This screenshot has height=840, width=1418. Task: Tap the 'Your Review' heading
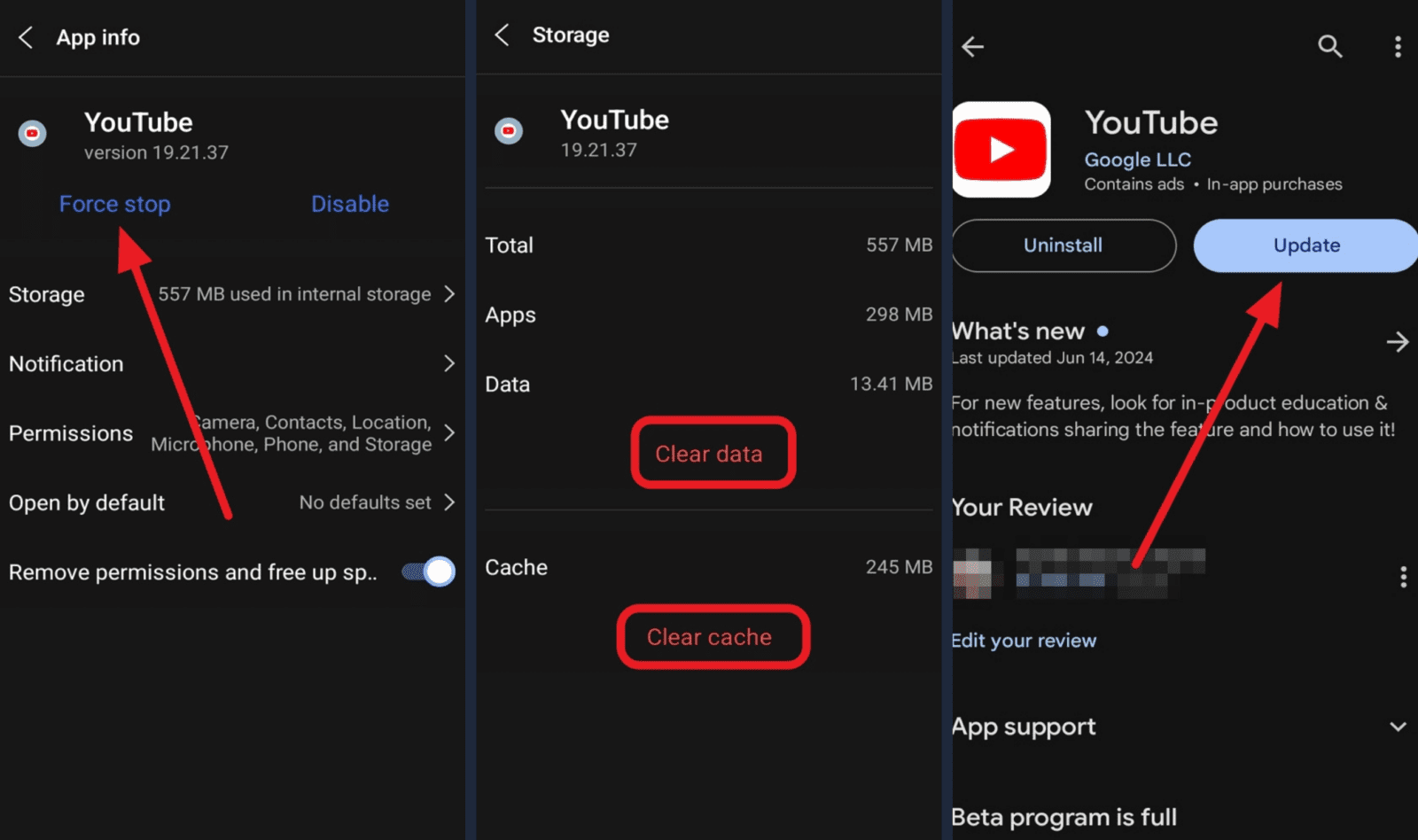coord(1022,508)
